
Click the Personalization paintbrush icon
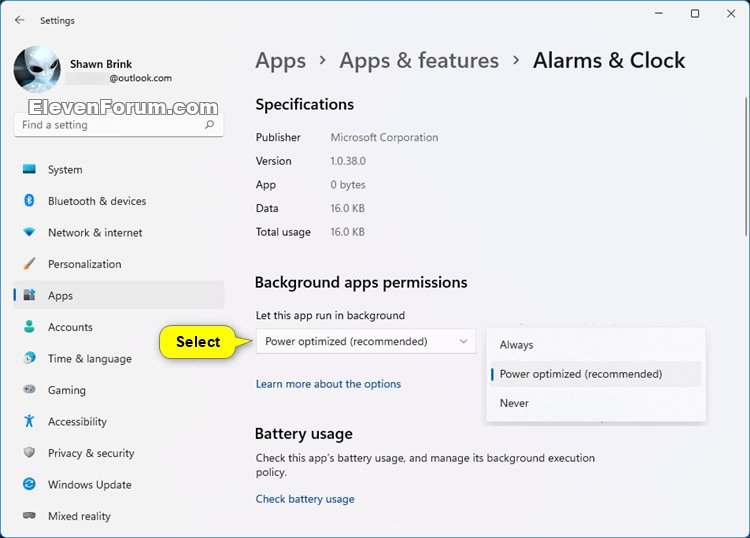[x=29, y=264]
